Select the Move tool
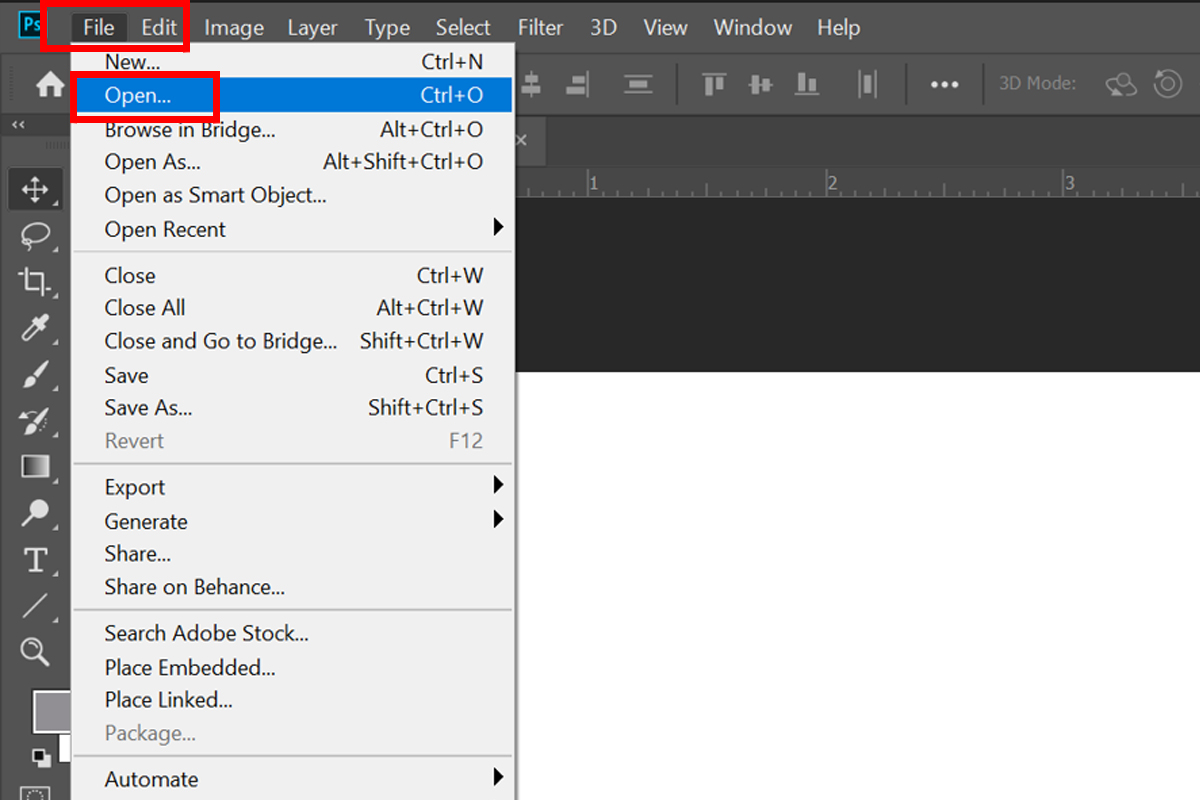The image size is (1200, 800). coord(35,189)
